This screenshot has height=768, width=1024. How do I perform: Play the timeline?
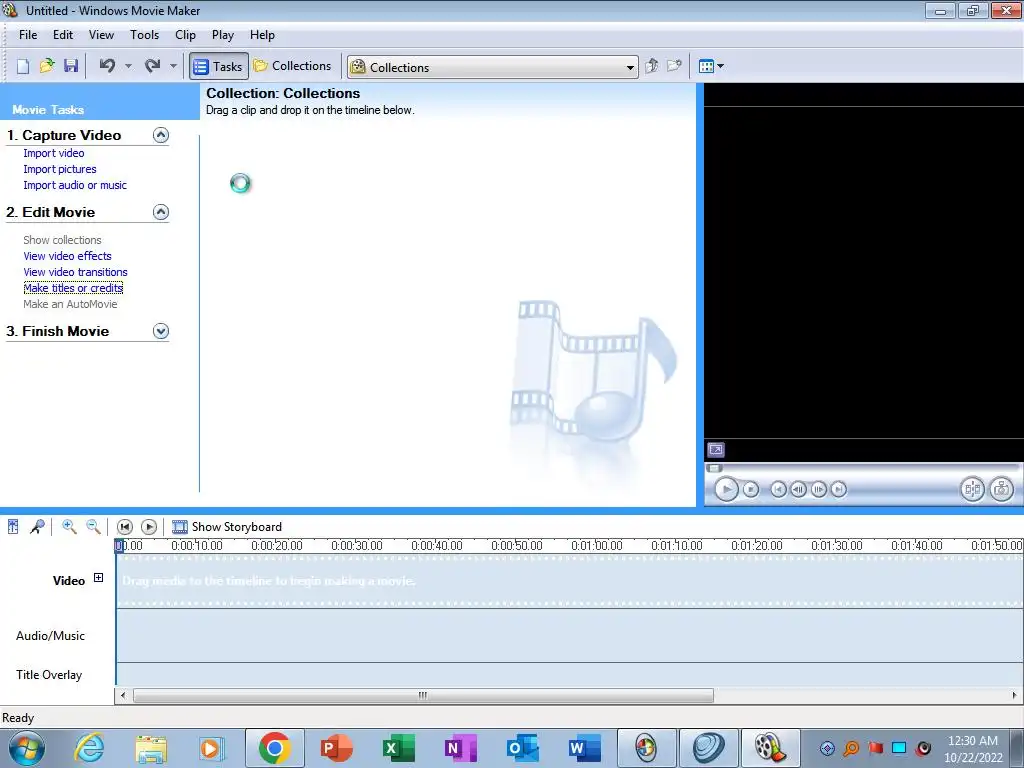pos(149,526)
